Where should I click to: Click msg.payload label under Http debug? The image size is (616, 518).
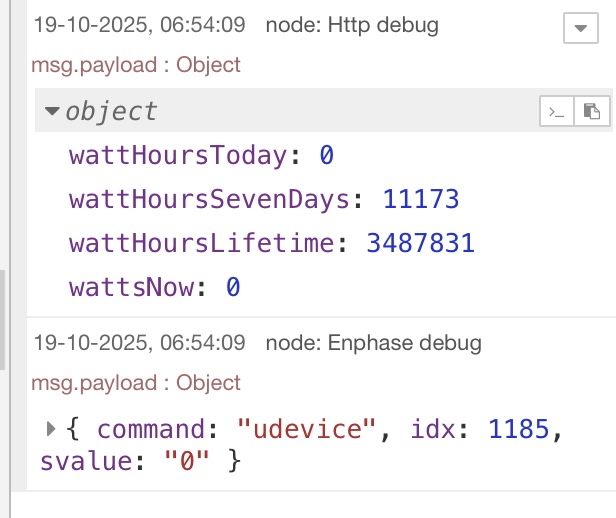click(x=136, y=65)
